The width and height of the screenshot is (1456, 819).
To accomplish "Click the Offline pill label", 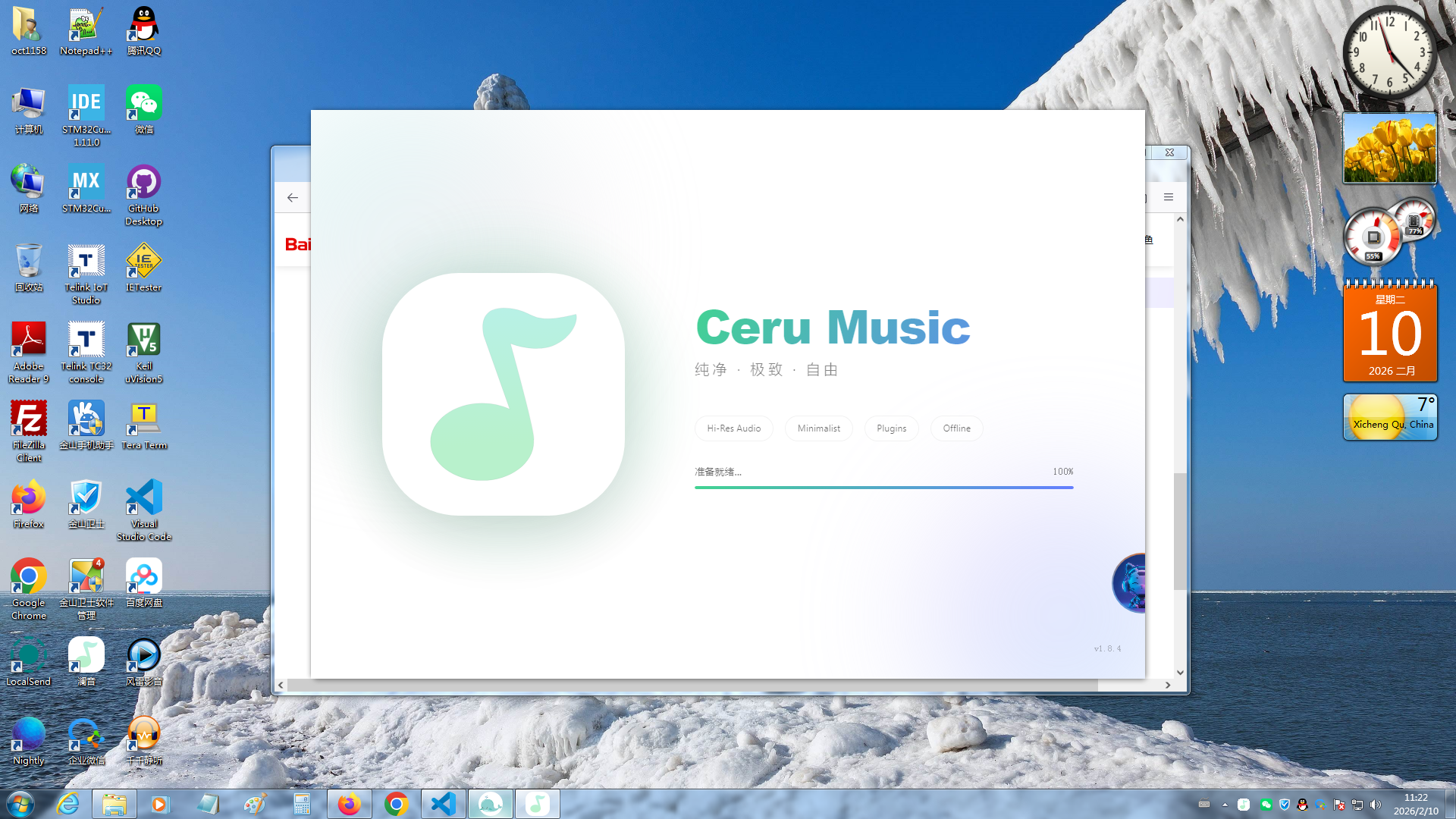I will pyautogui.click(x=956, y=428).
